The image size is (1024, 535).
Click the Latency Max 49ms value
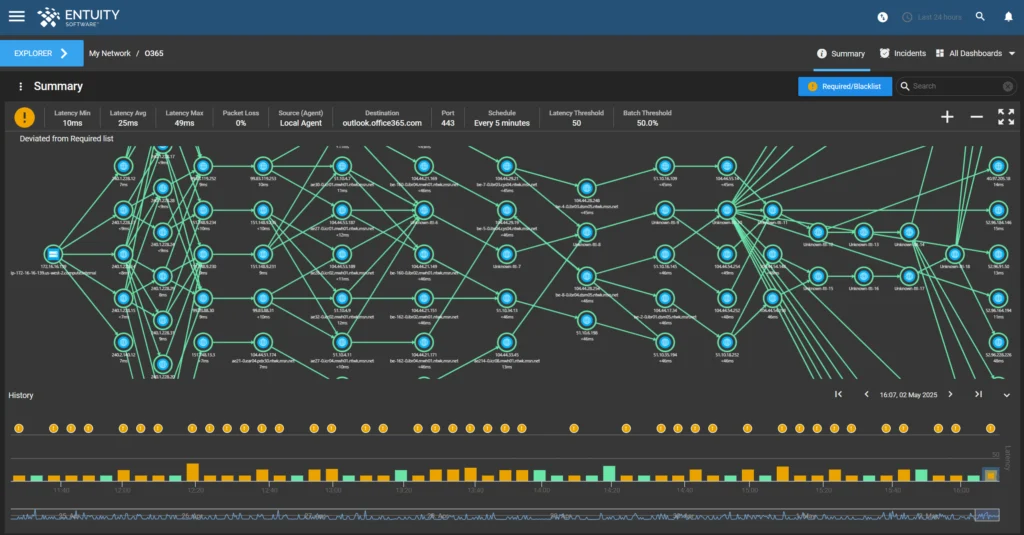(184, 123)
